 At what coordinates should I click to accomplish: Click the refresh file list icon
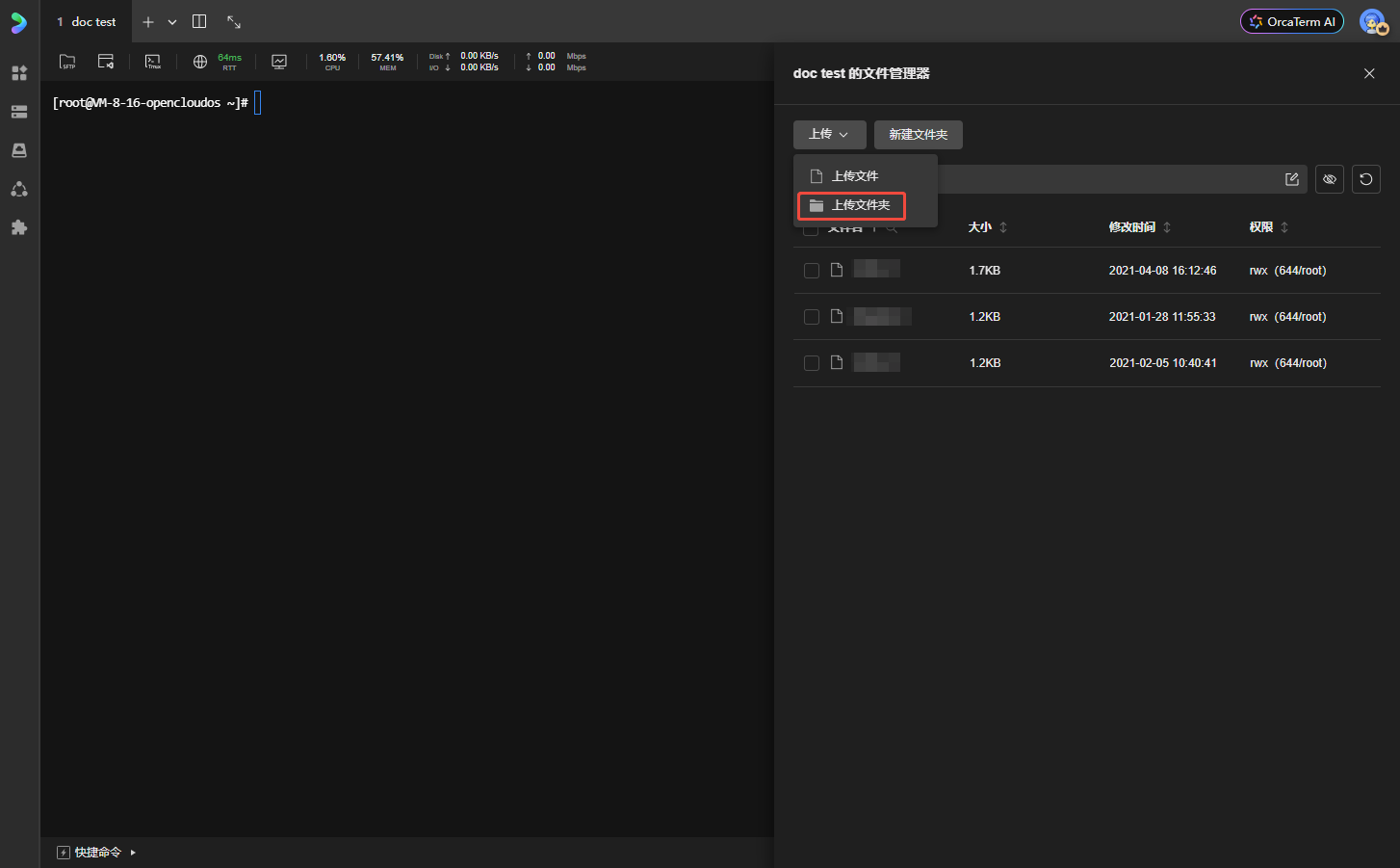coord(1365,179)
